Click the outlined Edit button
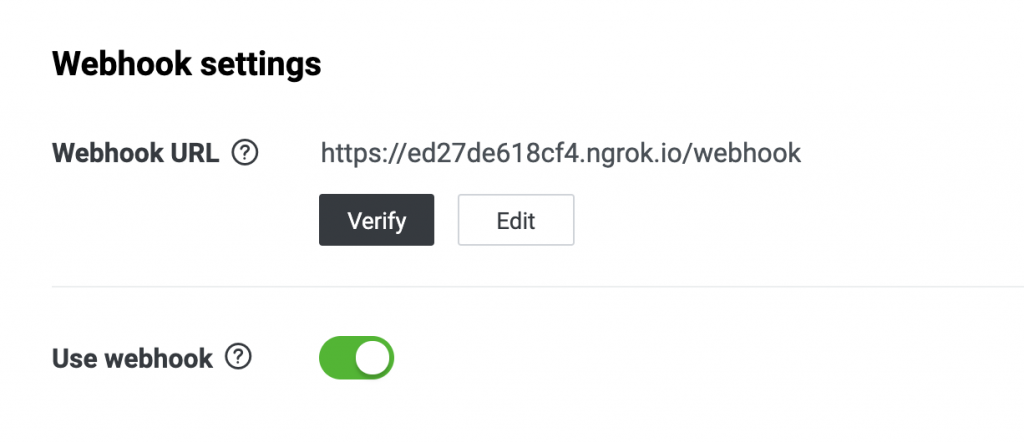The image size is (1024, 443). pos(516,220)
